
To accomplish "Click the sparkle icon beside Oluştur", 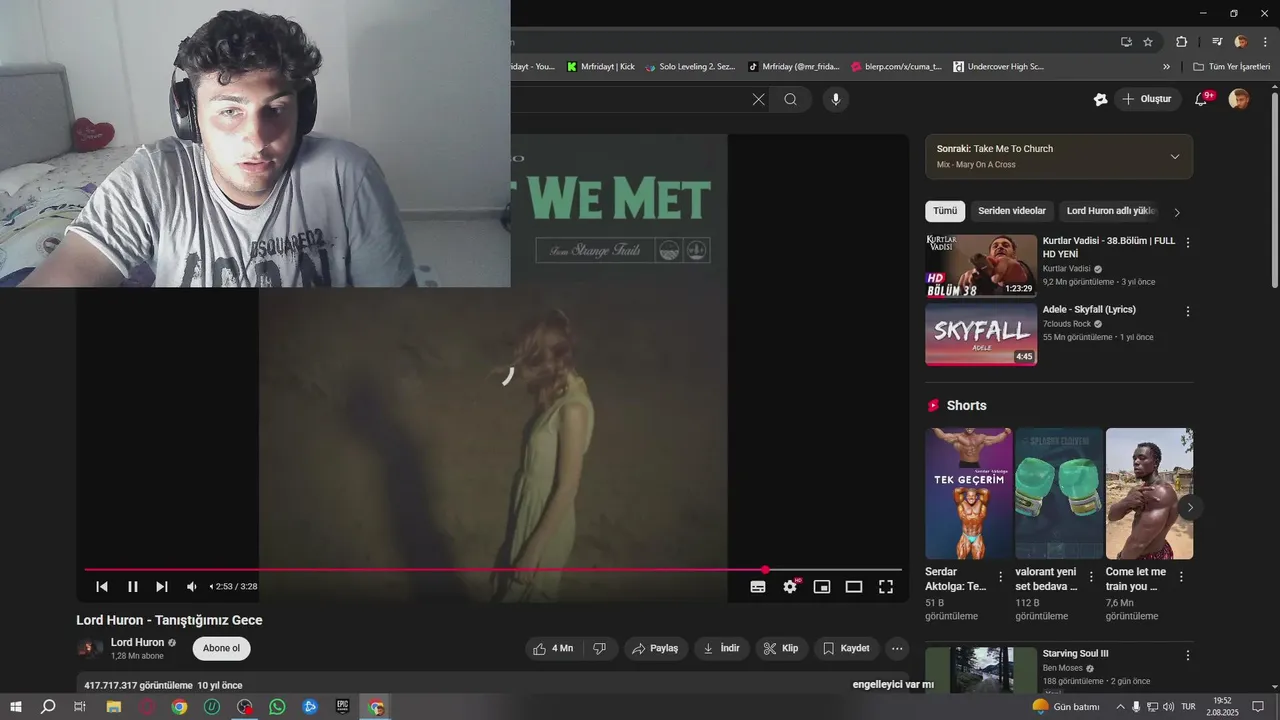I will coord(1101,99).
